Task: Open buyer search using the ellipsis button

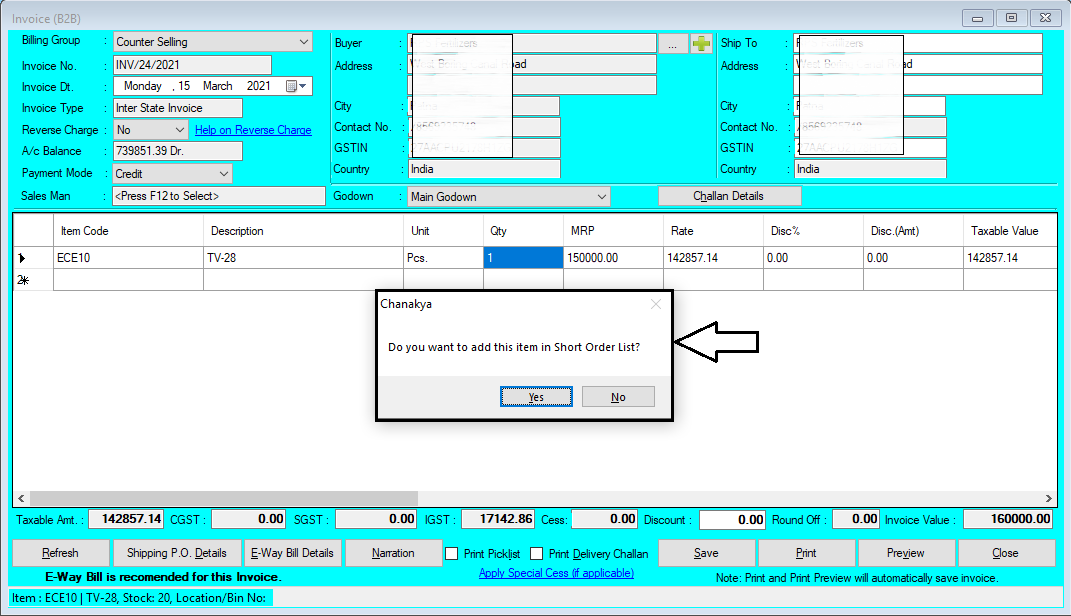Action: click(x=673, y=43)
